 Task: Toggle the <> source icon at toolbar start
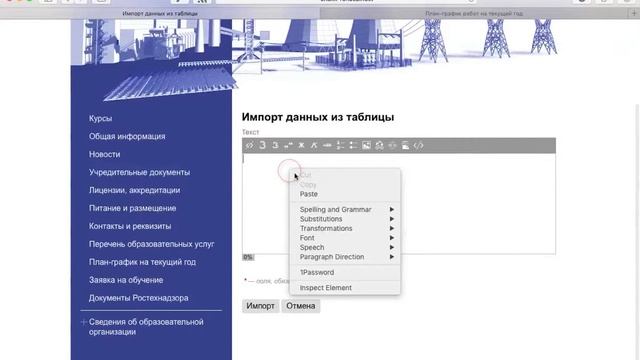[249, 145]
